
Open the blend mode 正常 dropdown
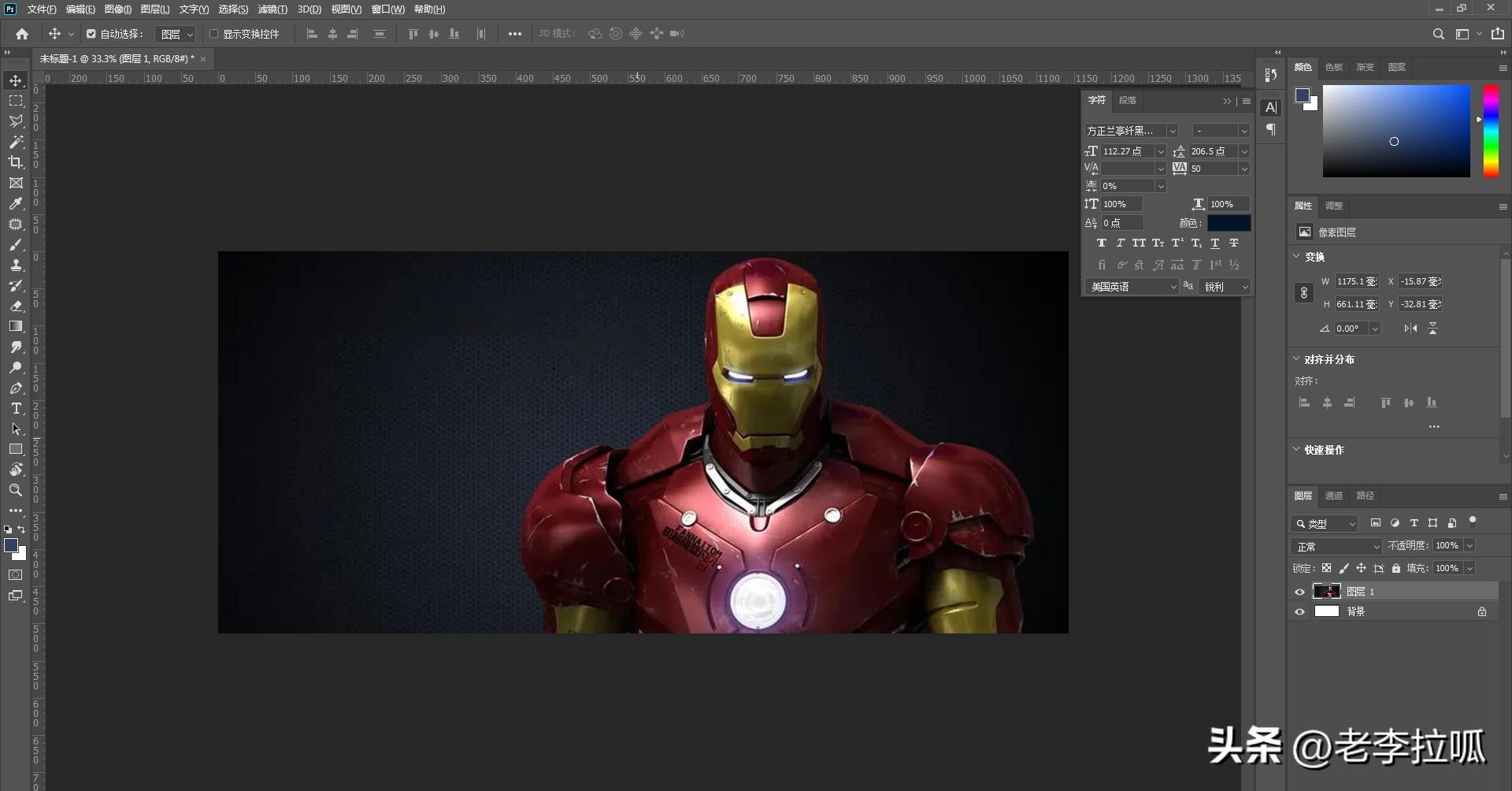click(1336, 546)
